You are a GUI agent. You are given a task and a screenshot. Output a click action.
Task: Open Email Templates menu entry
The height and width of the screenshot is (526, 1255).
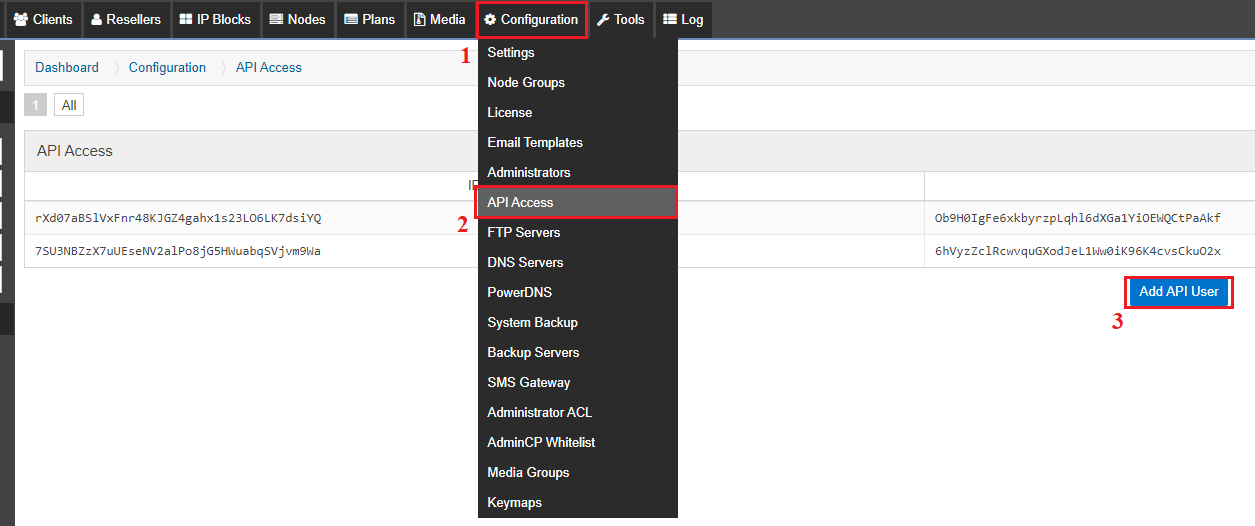tap(534, 142)
